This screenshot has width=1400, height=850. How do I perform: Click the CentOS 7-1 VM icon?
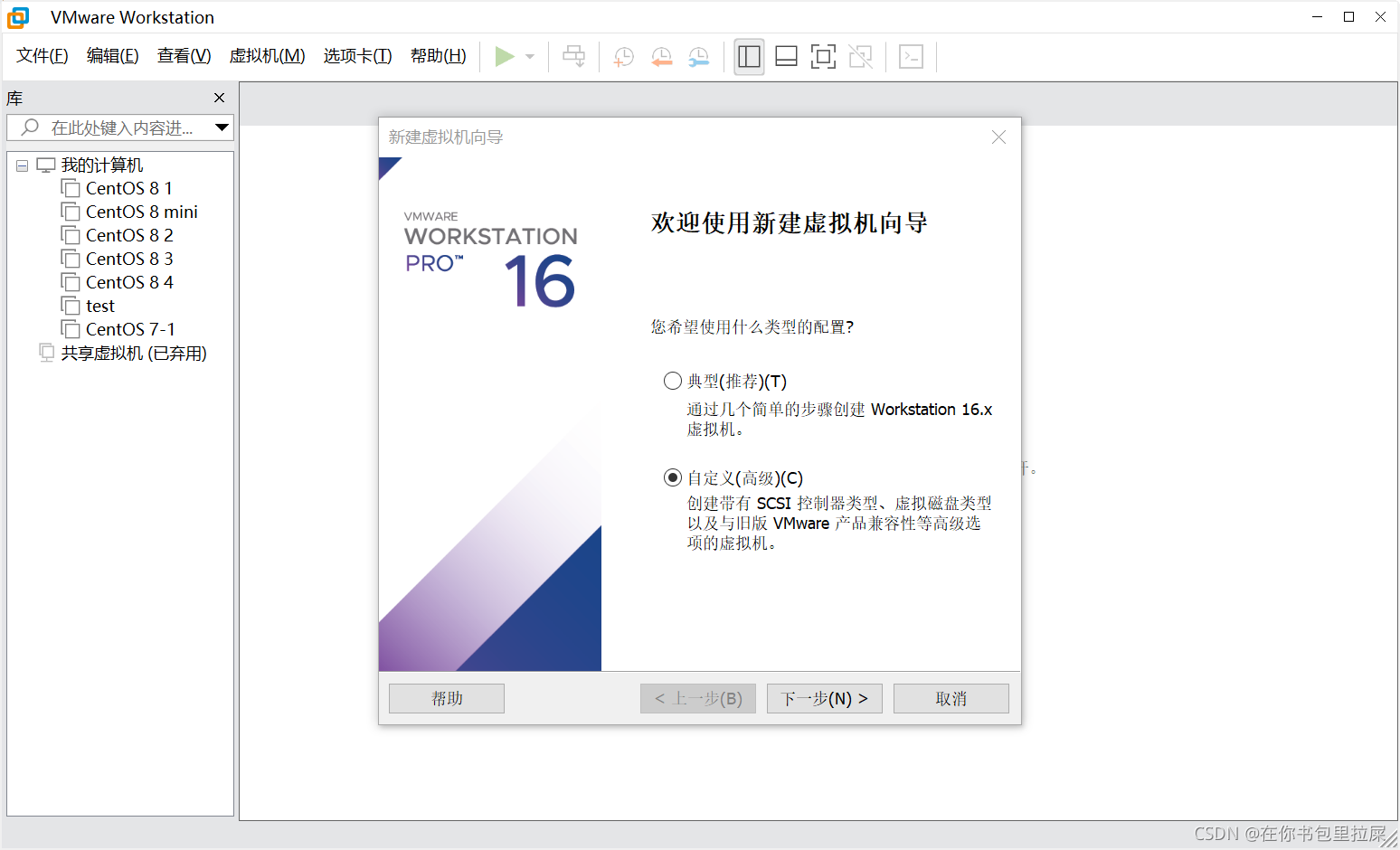(71, 329)
